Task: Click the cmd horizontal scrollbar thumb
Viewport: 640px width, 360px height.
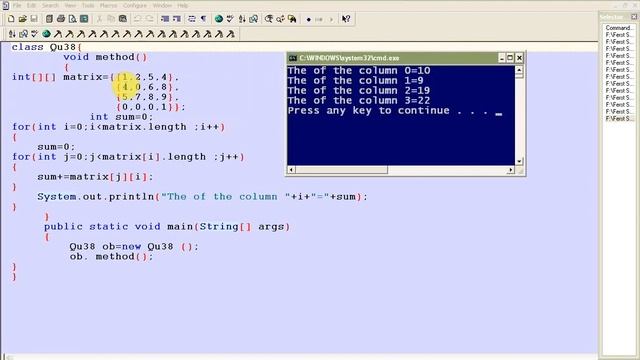Action: [x=341, y=170]
